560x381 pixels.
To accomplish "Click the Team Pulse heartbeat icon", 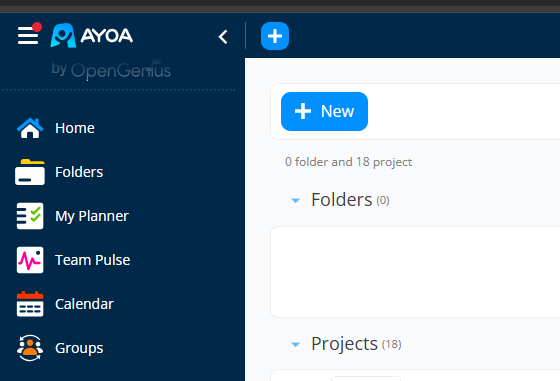I will [x=30, y=260].
